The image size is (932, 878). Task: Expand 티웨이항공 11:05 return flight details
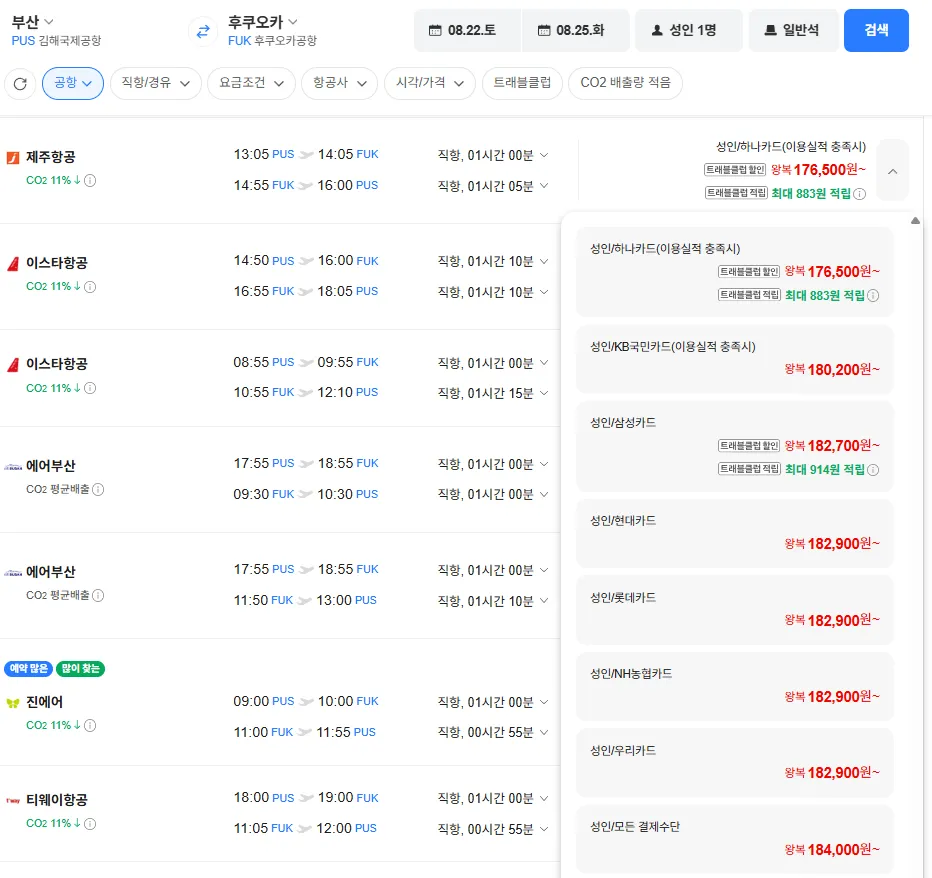(544, 829)
